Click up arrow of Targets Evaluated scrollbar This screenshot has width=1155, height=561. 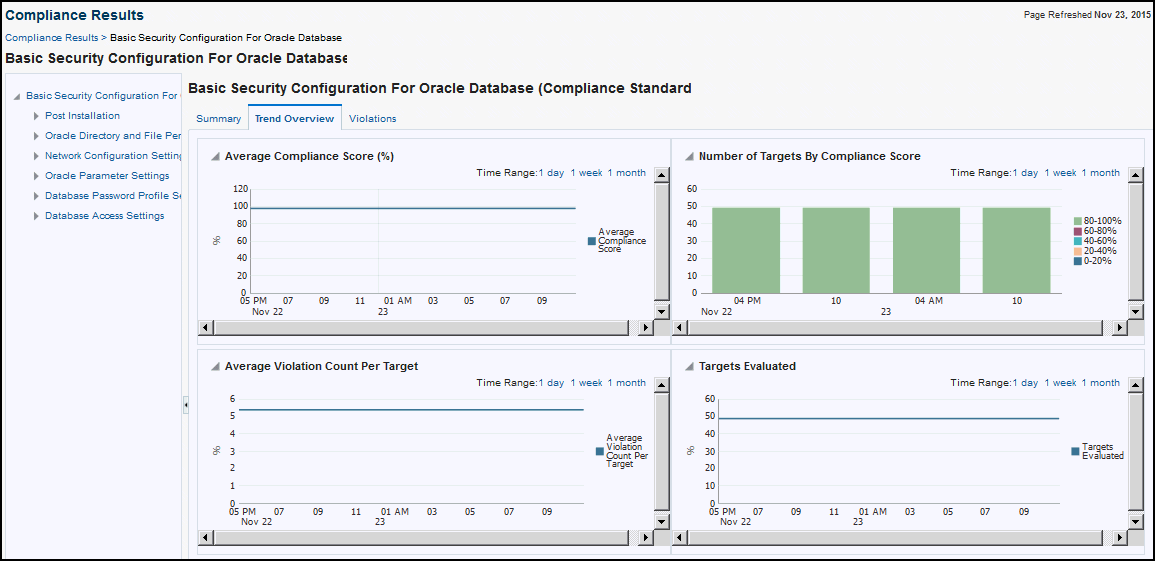1135,385
